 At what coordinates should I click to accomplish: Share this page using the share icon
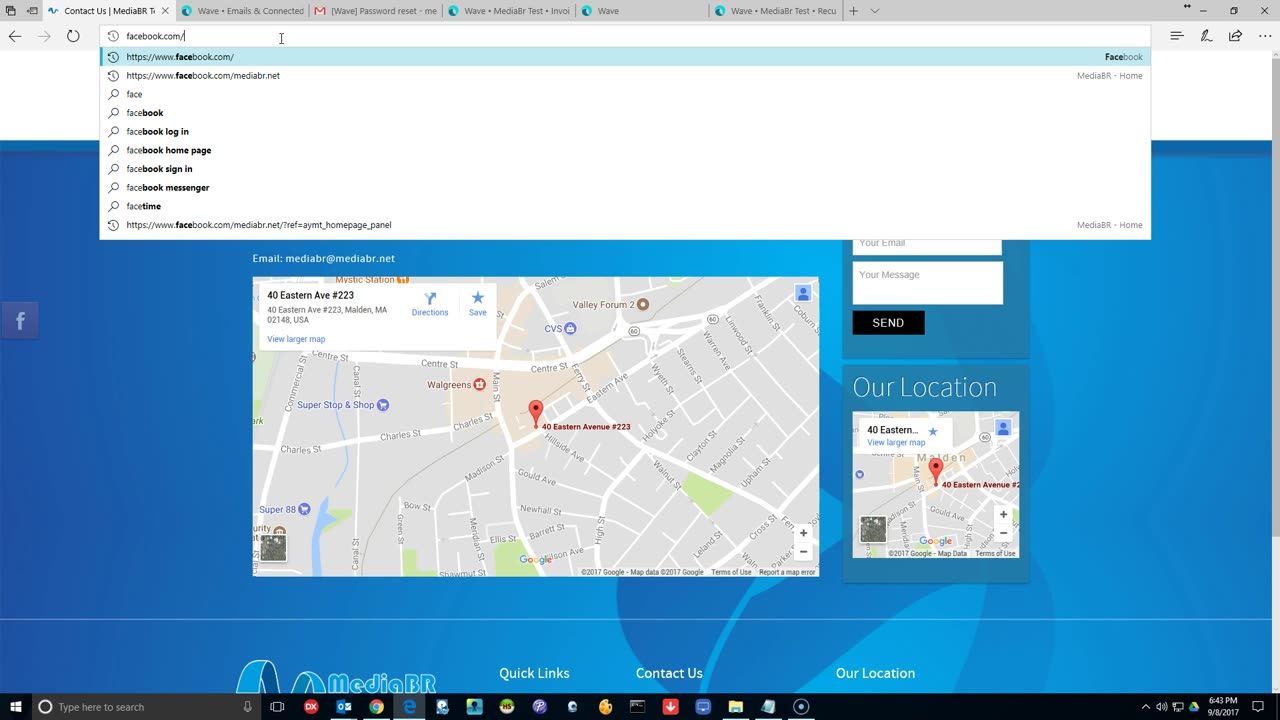coord(1235,36)
